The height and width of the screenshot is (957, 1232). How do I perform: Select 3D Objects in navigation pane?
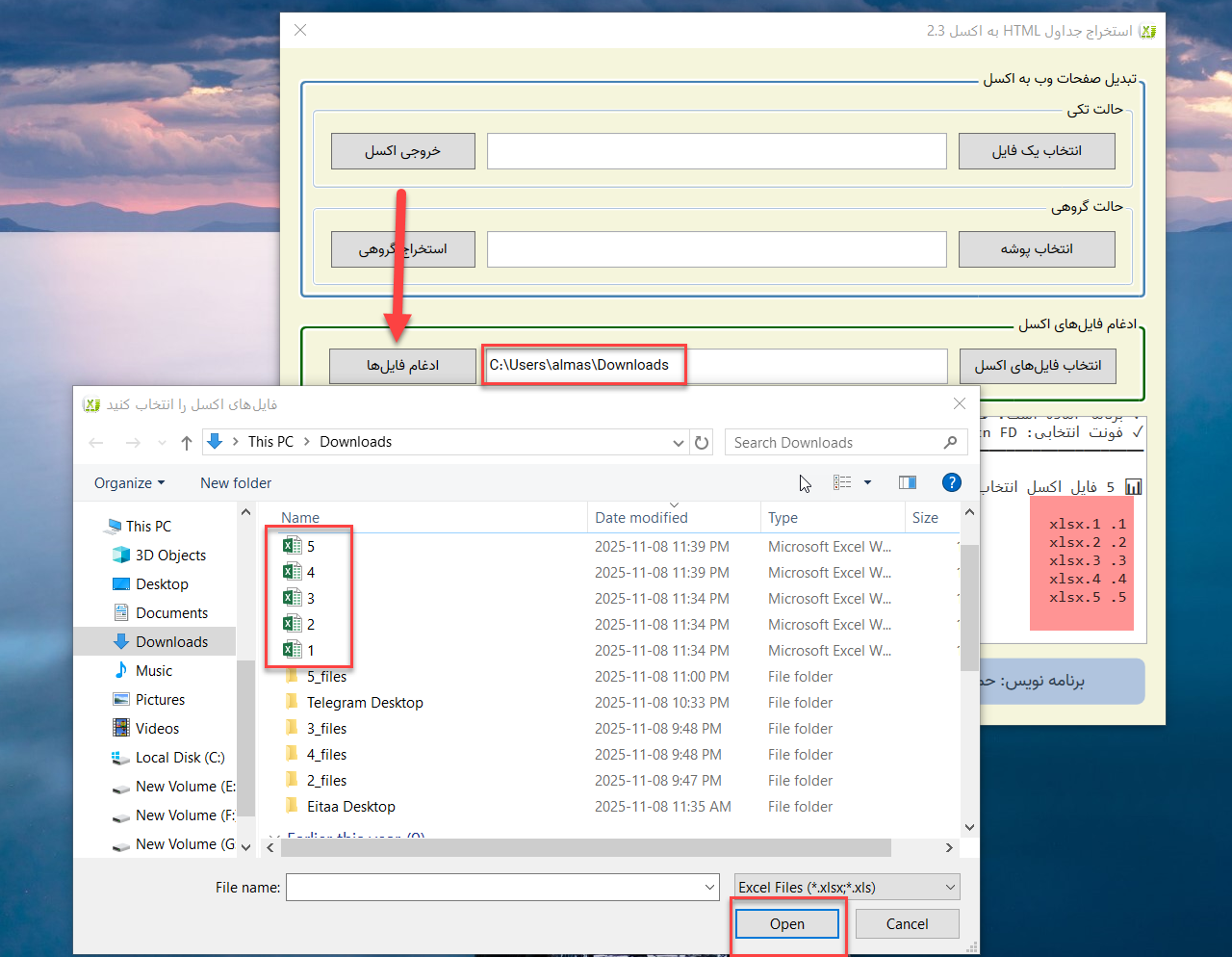point(170,556)
